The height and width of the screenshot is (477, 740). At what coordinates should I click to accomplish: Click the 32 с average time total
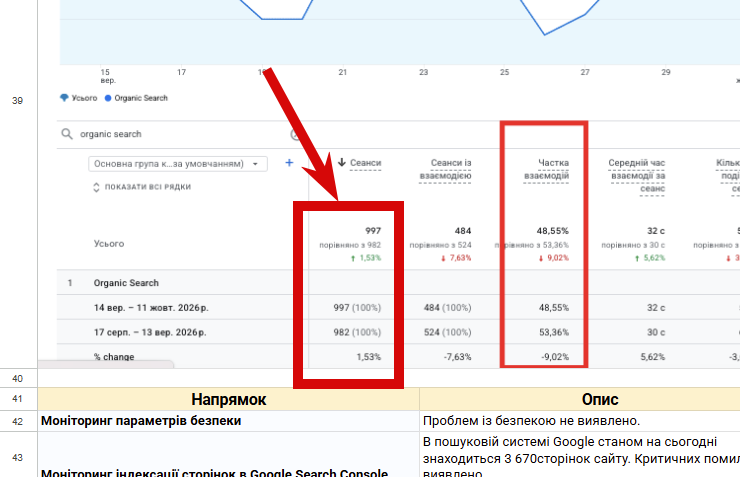click(x=656, y=231)
